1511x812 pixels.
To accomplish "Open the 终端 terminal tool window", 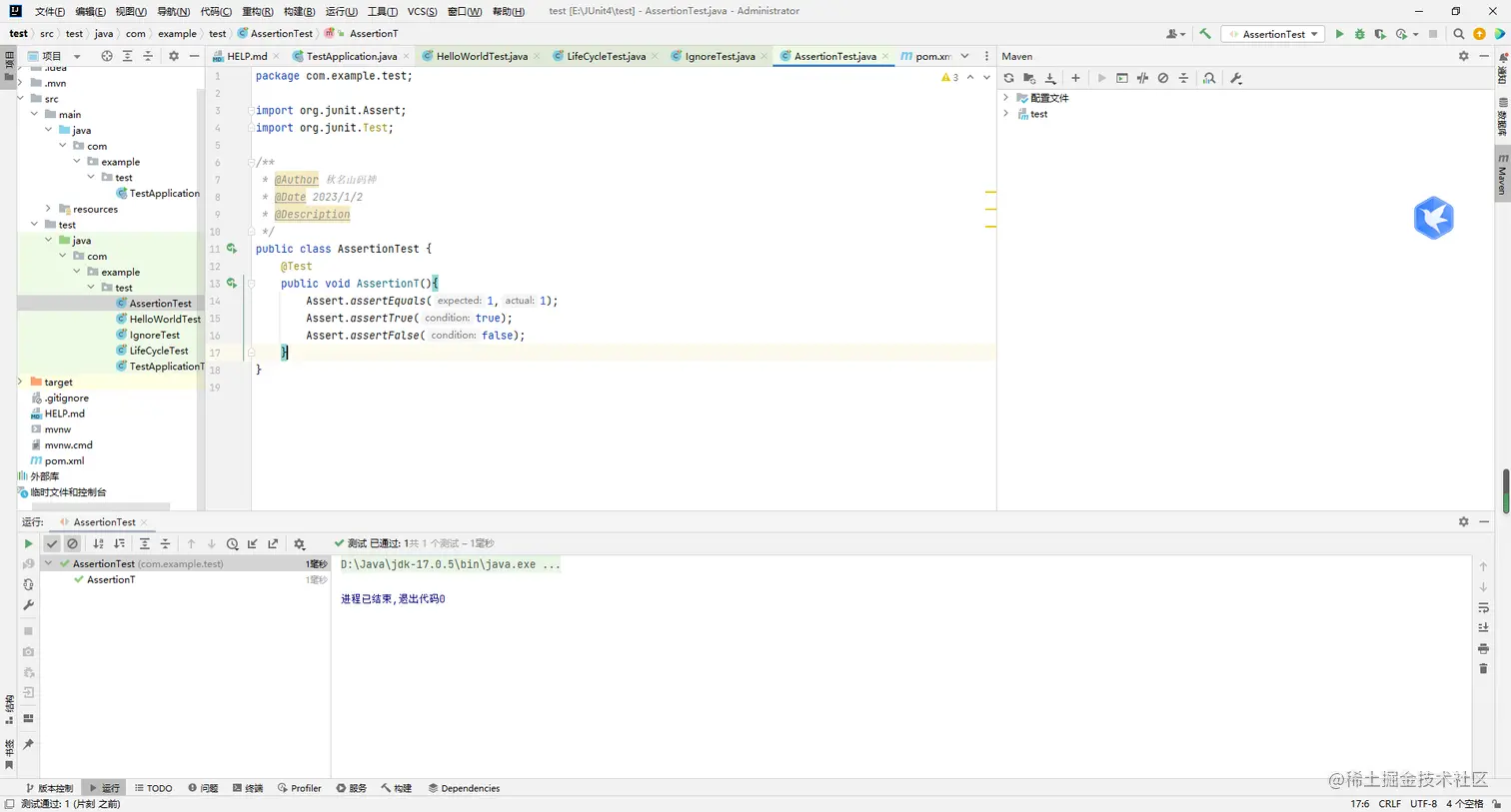I will pyautogui.click(x=248, y=788).
